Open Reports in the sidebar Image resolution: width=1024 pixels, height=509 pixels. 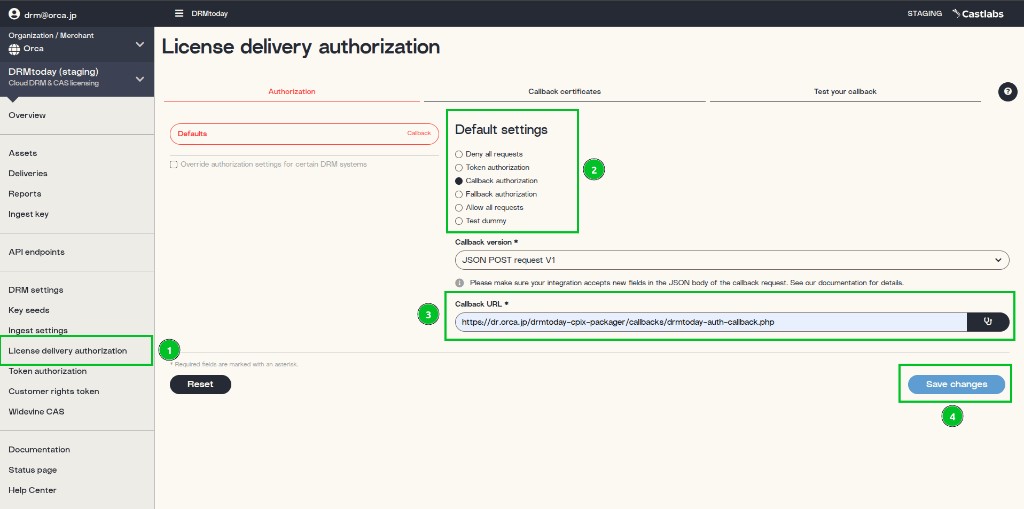25,194
